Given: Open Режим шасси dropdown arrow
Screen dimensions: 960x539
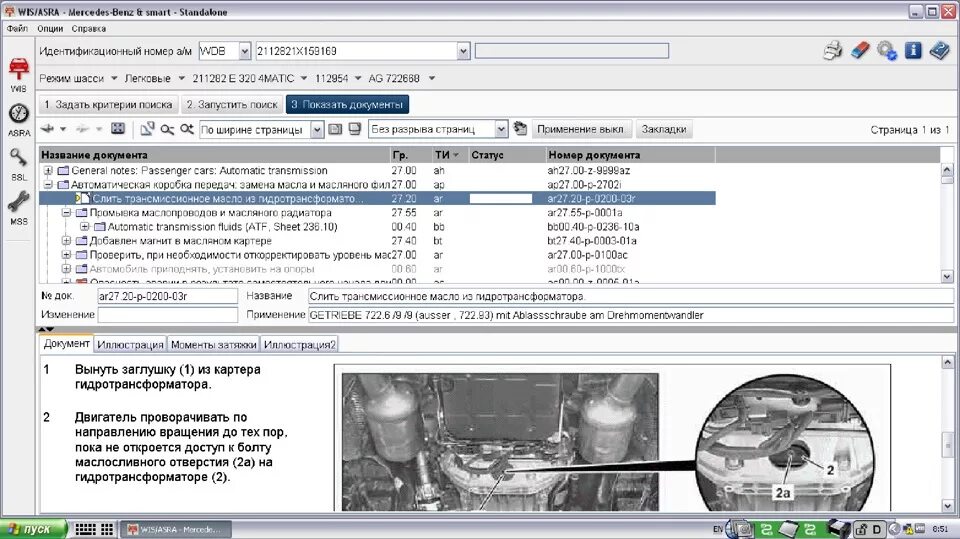Looking at the screenshot, I should tap(114, 78).
